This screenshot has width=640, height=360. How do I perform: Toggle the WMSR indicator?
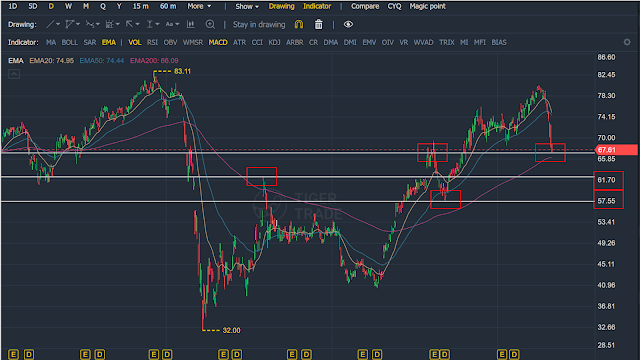[193, 42]
